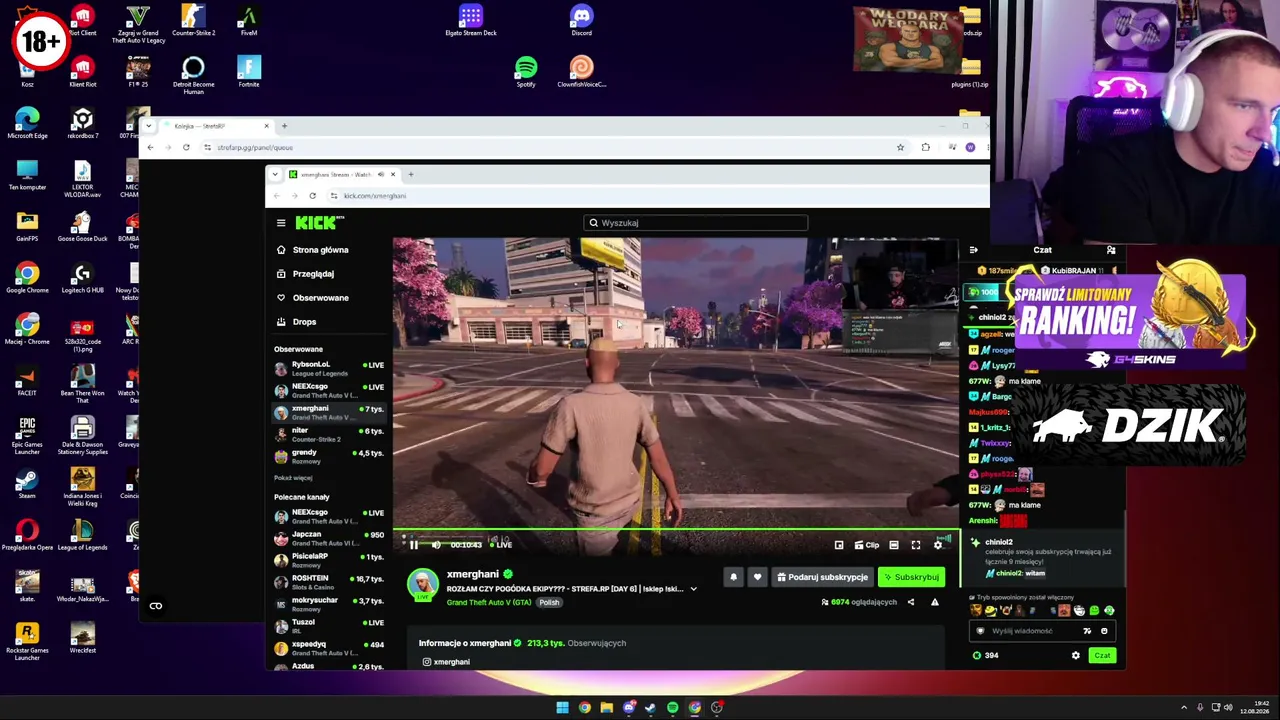This screenshot has height=720, width=1280.
Task: Open emote picker in chat input
Action: [1104, 631]
